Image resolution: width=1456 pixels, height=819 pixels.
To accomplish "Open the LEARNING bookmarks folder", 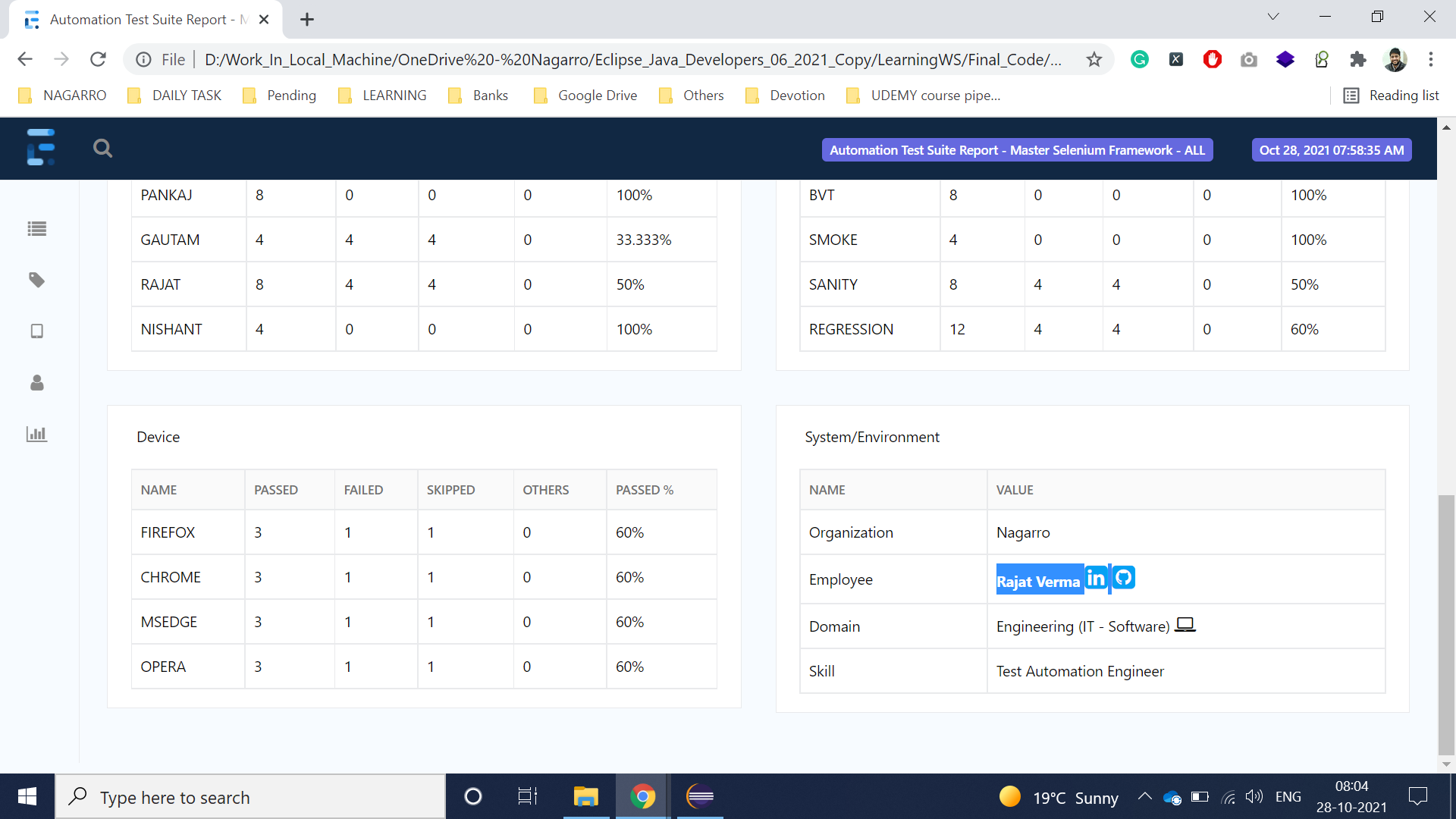I will 382,96.
